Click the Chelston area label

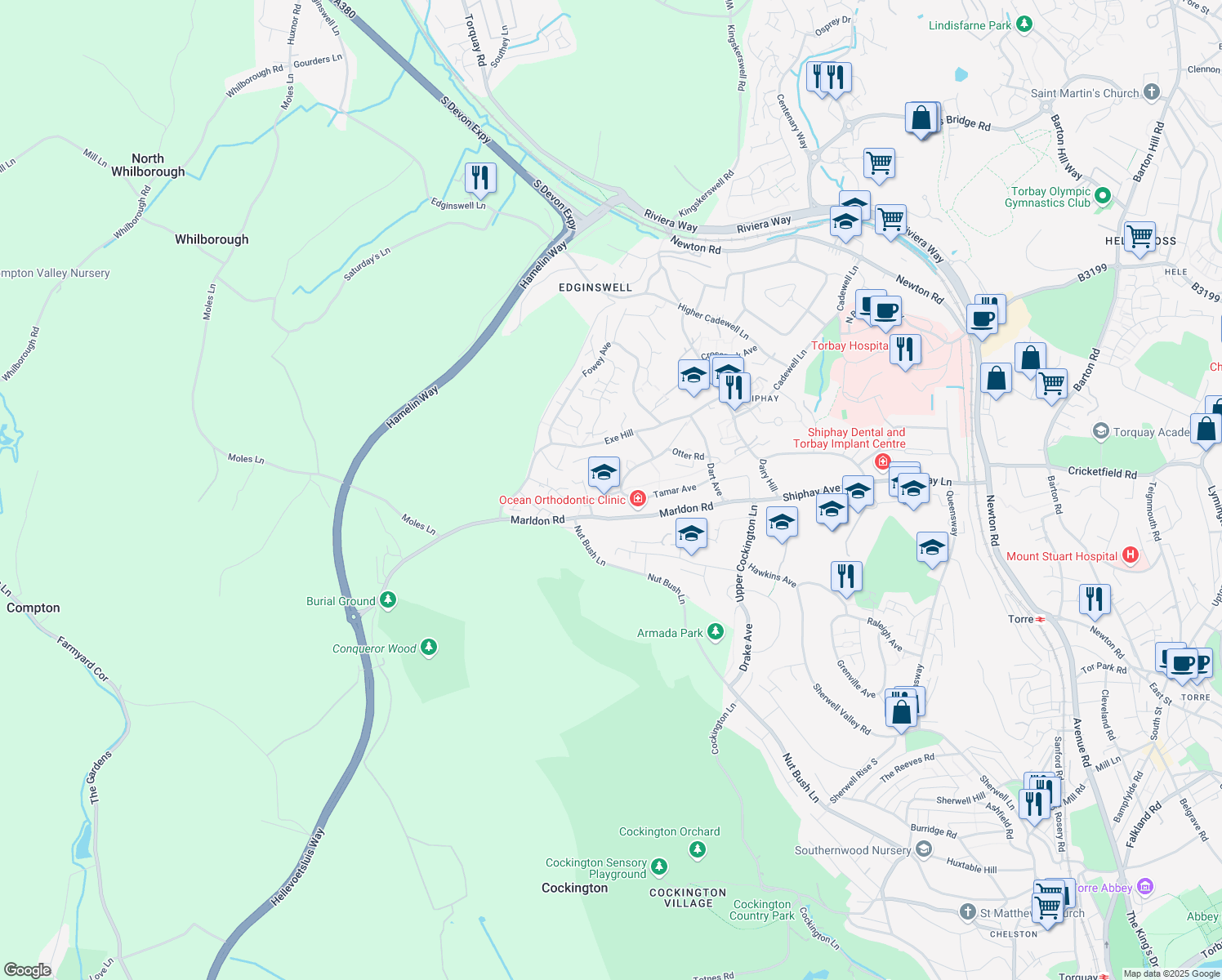pyautogui.click(x=1014, y=934)
